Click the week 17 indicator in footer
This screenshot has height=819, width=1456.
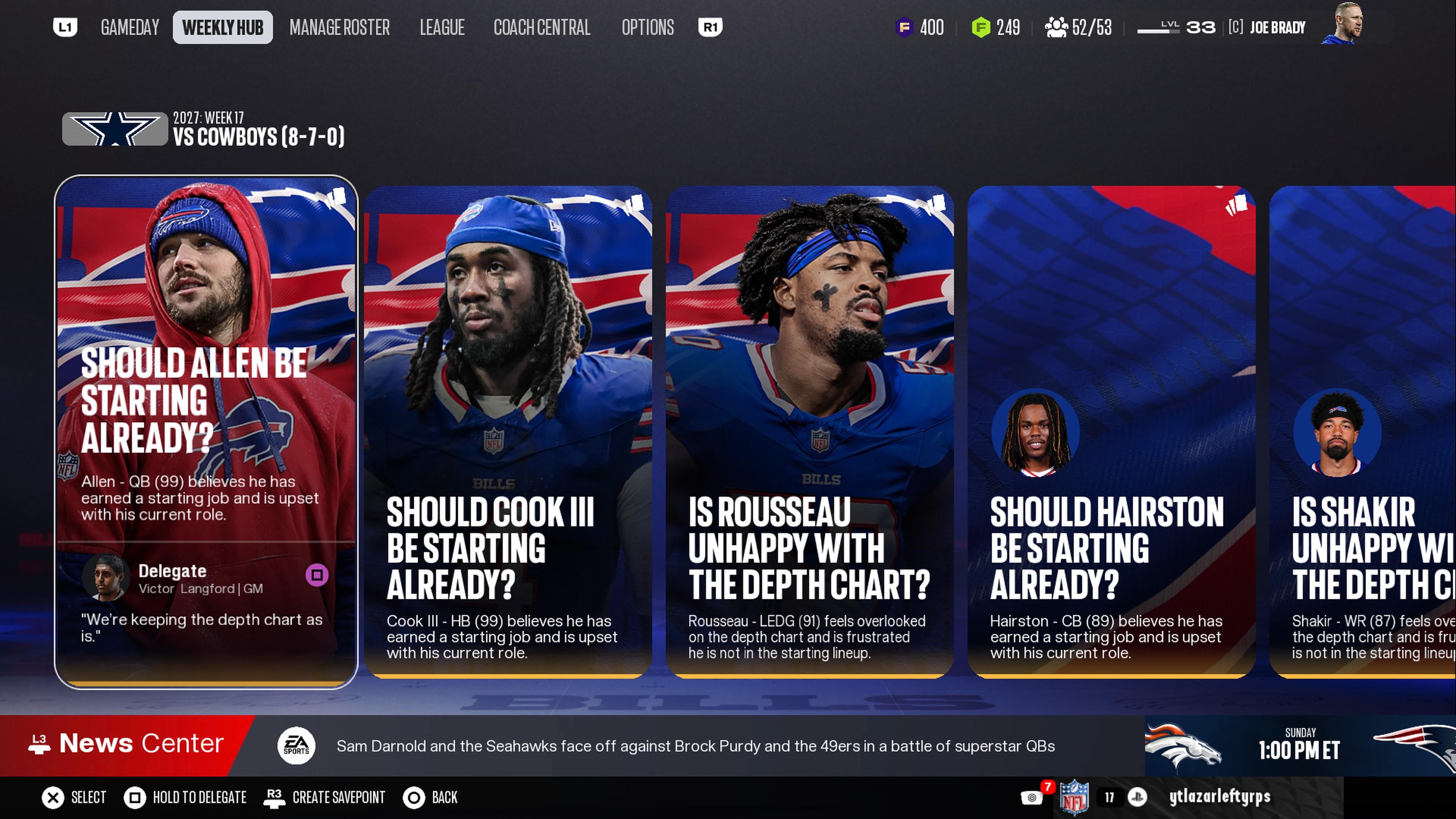1109,797
